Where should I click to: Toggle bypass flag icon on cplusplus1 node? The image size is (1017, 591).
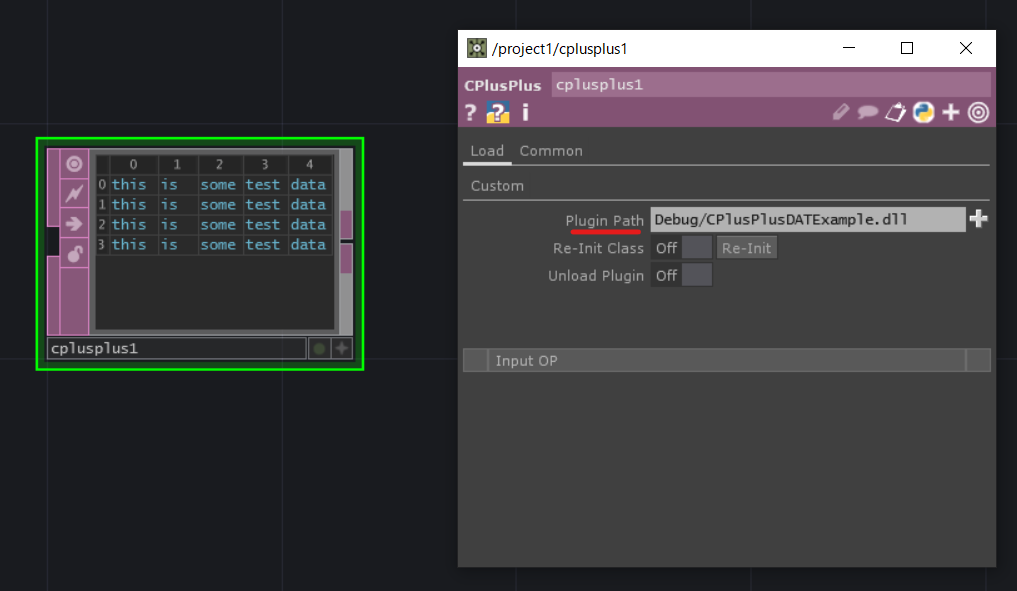(75, 193)
